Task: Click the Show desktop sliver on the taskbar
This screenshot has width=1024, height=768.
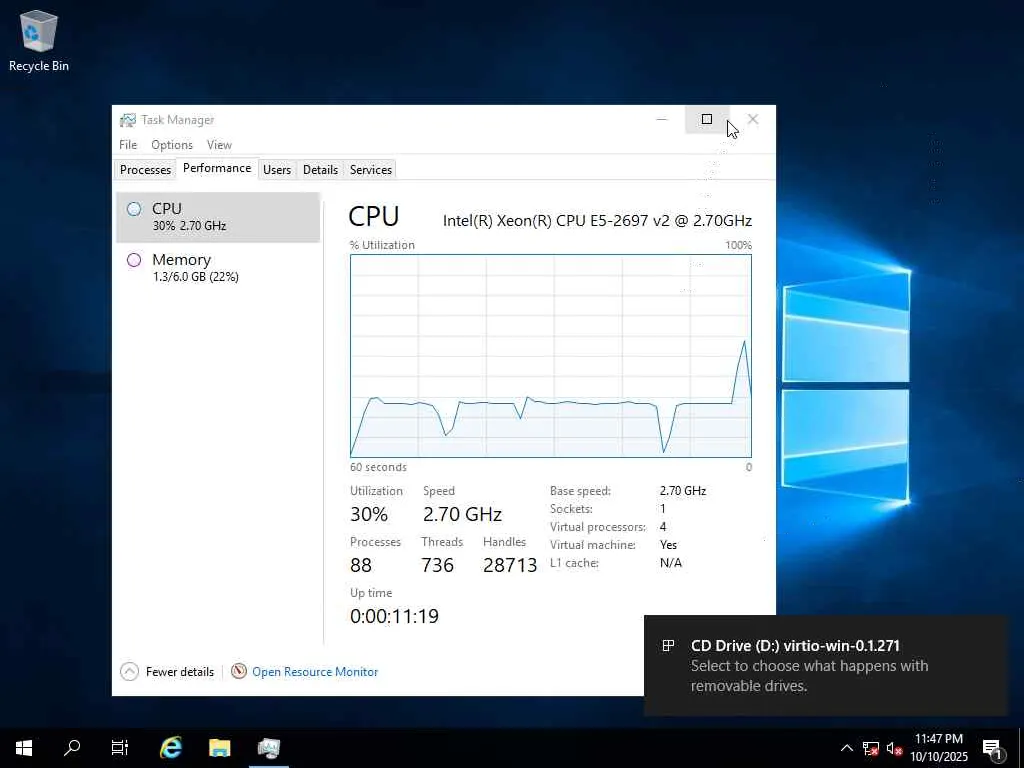Action: tap(1021, 748)
